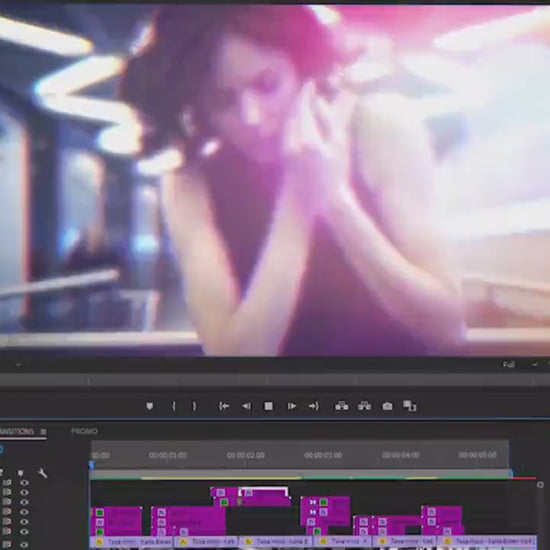The height and width of the screenshot is (550, 550).
Task: Export frame with the camera icon
Action: pyautogui.click(x=387, y=406)
